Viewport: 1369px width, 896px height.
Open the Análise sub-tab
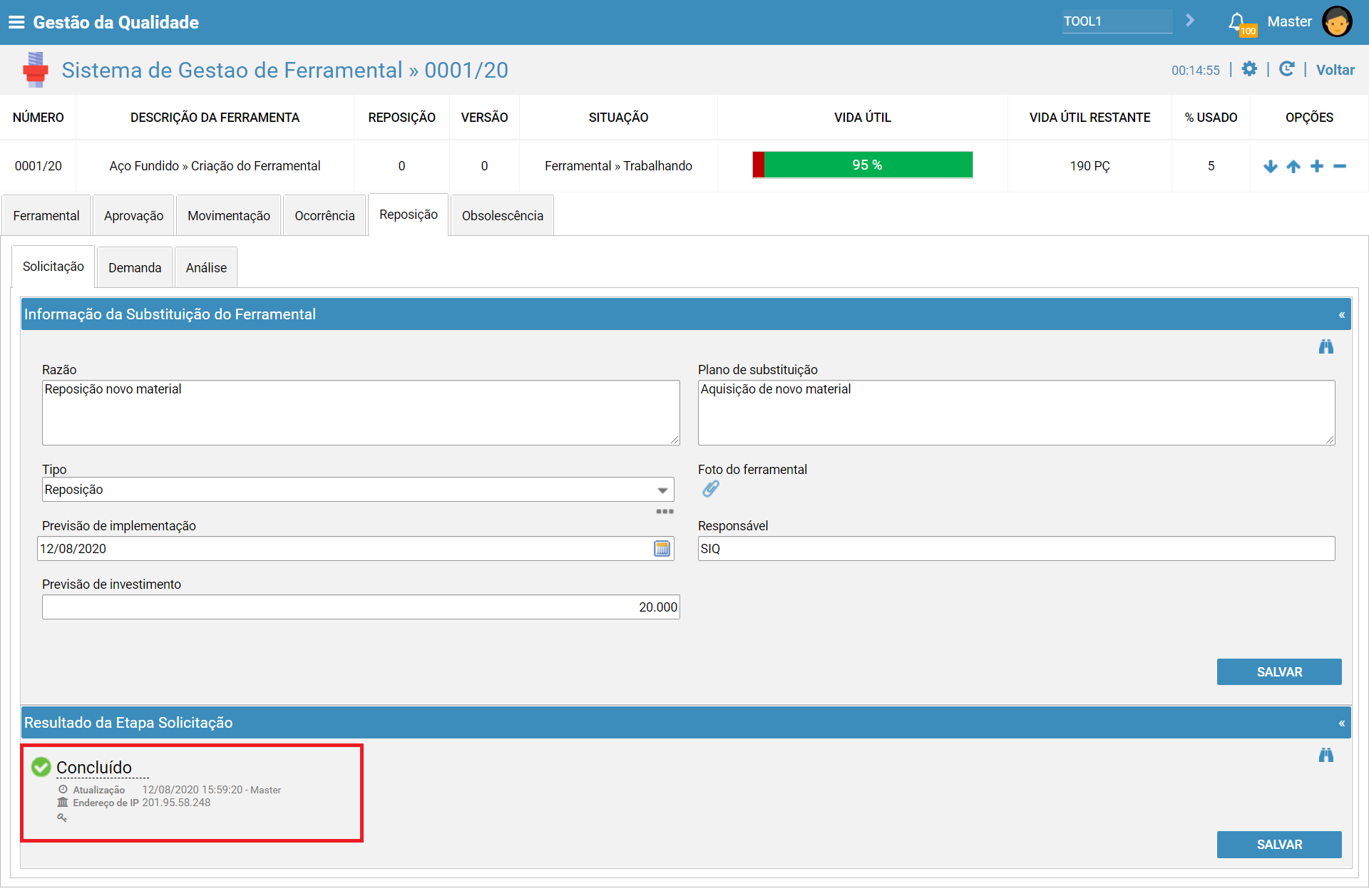tap(206, 267)
